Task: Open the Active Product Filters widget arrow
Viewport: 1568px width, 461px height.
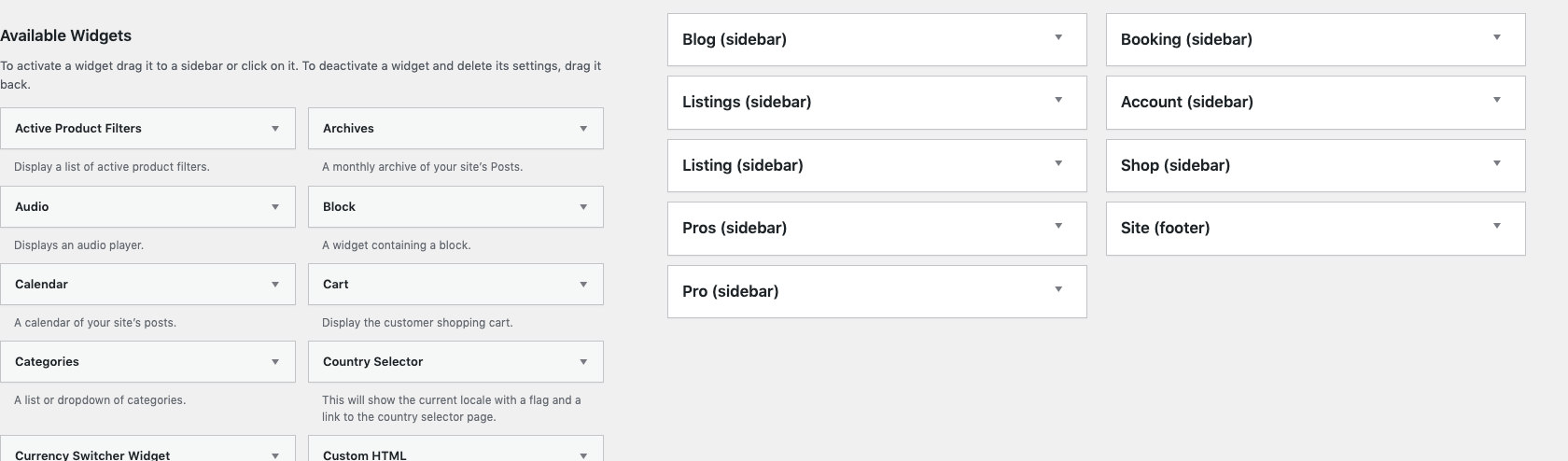Action: [275, 129]
